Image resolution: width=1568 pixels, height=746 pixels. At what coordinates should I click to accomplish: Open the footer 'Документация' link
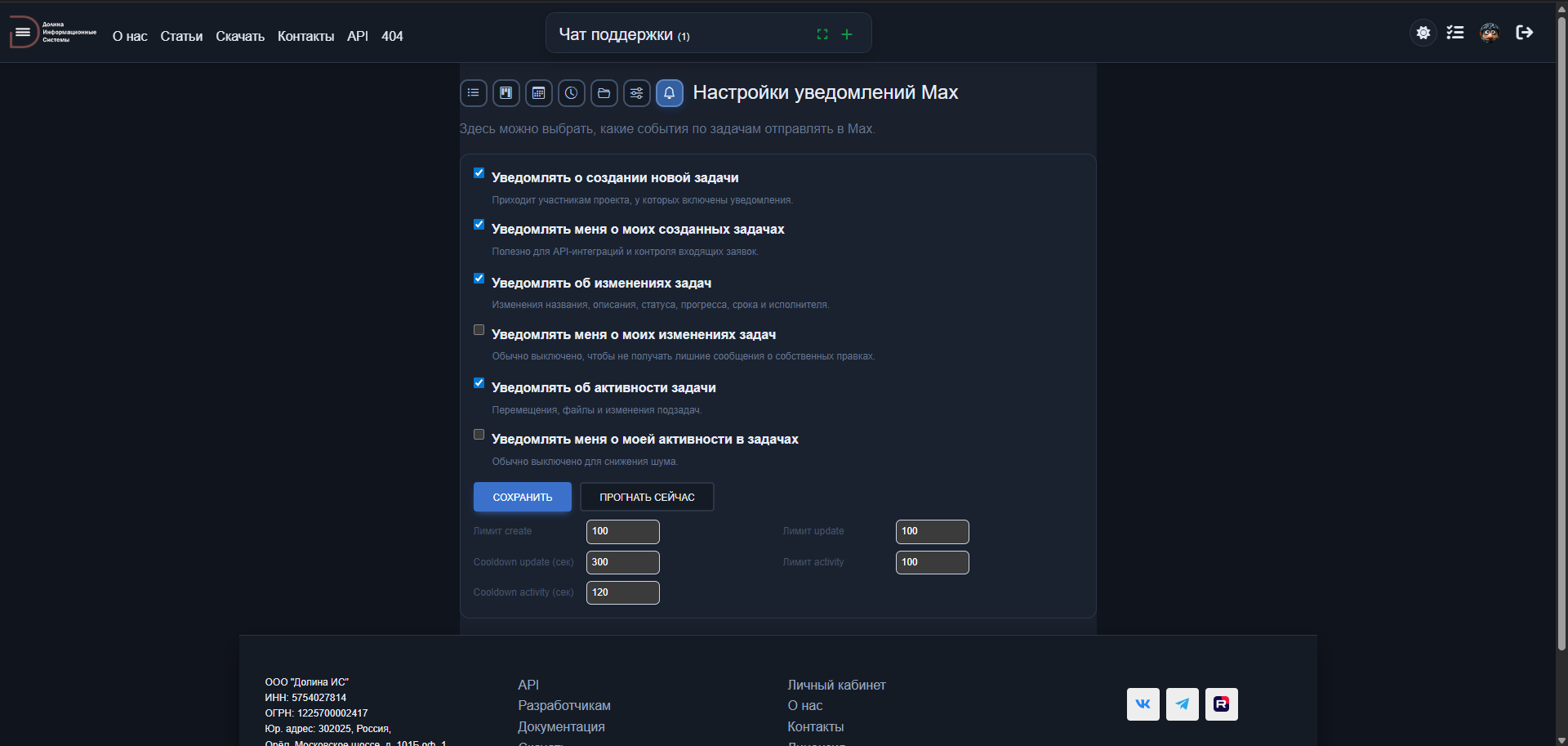(561, 726)
